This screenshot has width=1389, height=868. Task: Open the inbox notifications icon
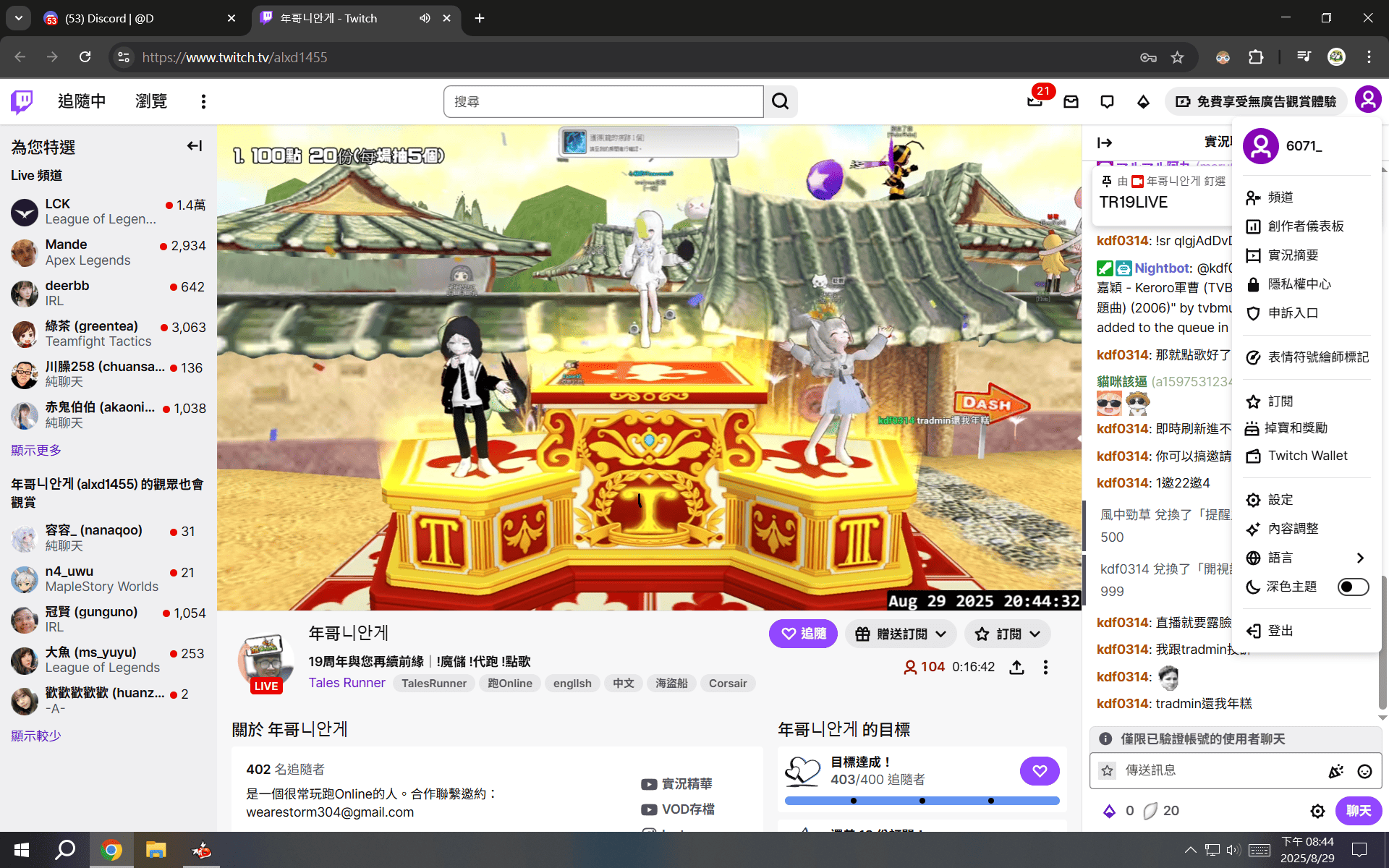coord(1071,102)
